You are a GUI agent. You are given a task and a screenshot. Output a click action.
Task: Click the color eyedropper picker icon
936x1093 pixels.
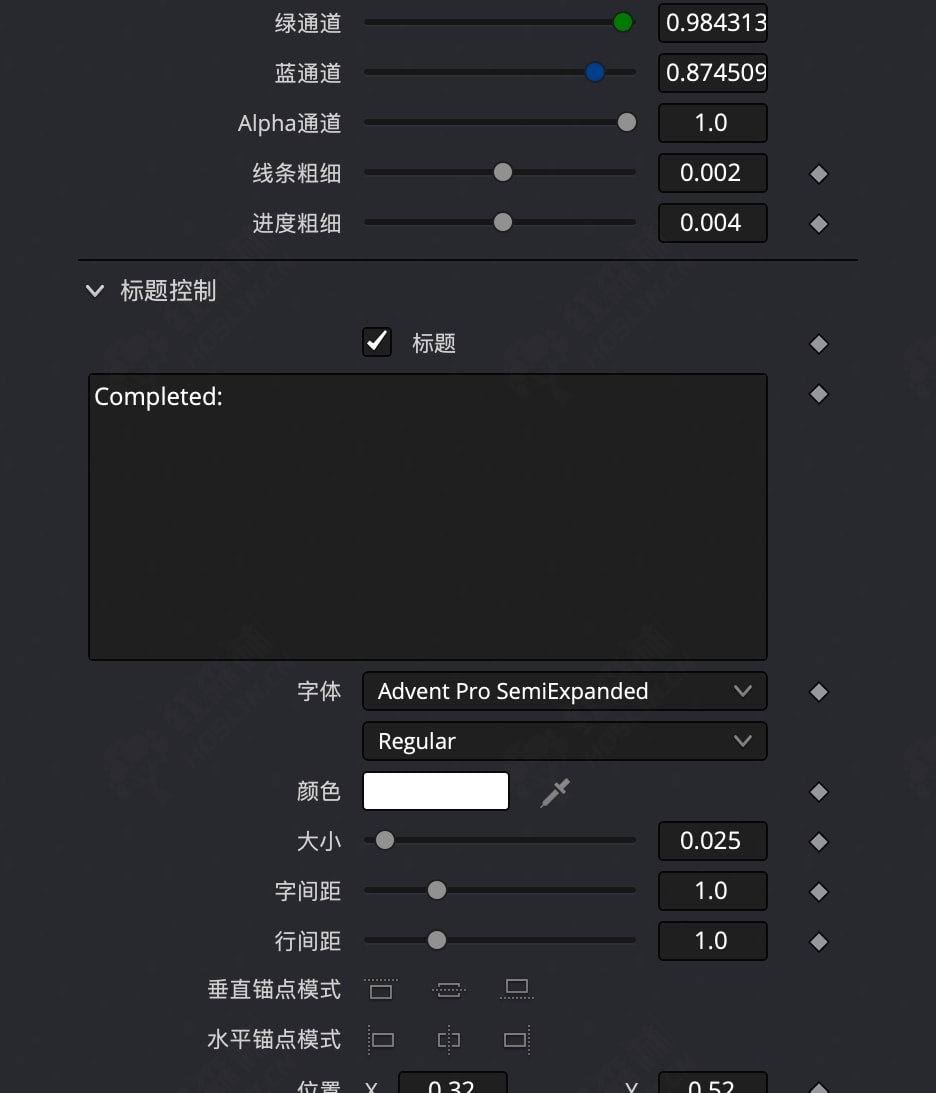(x=554, y=793)
